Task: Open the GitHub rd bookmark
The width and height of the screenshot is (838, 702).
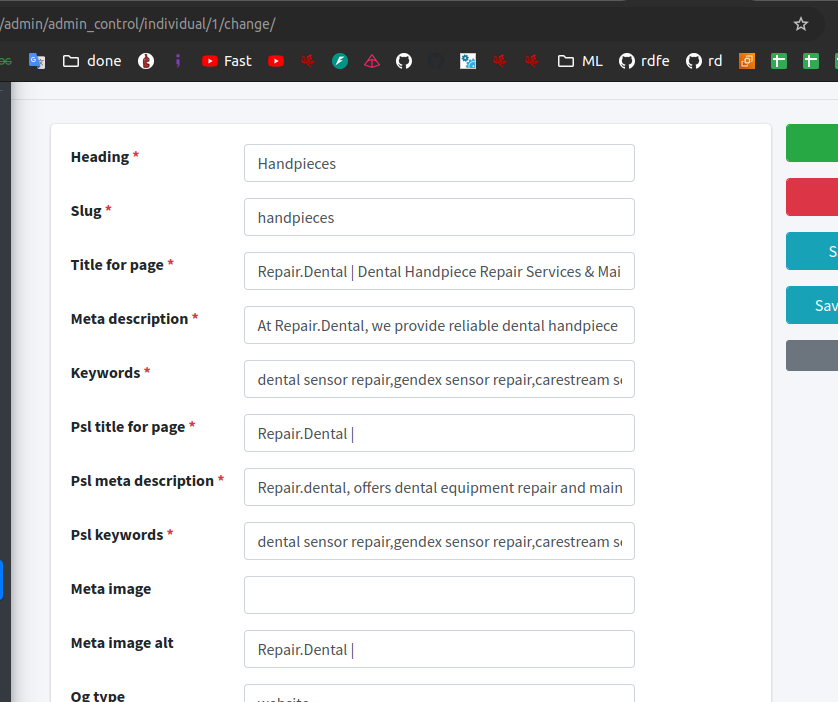Action: (704, 61)
